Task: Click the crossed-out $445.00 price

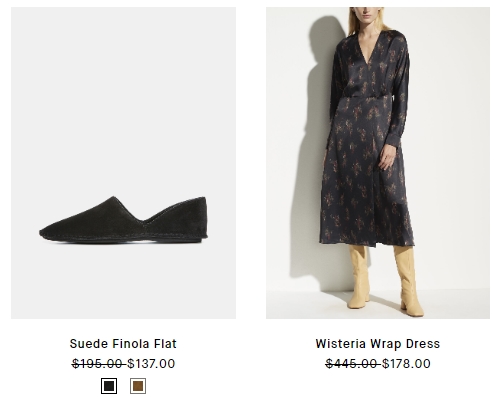Action: 351,364
